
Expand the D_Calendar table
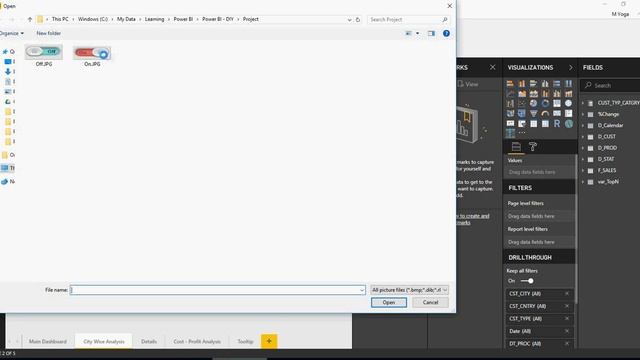click(583, 125)
